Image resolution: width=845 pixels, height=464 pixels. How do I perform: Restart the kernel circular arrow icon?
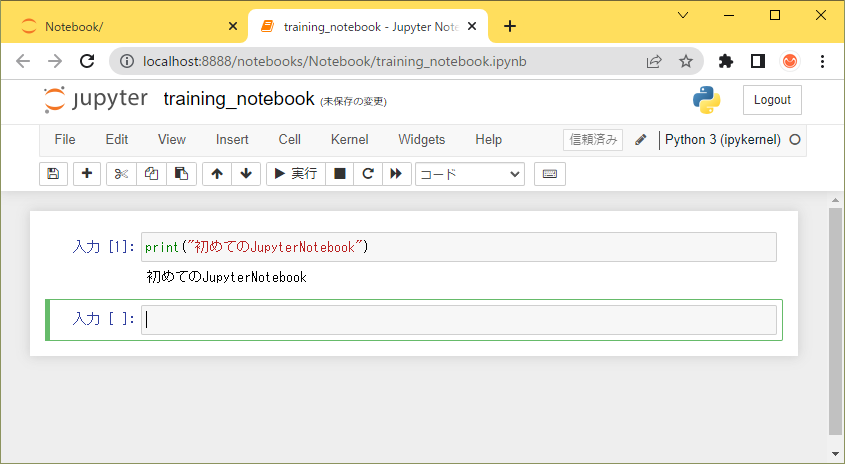[x=368, y=174]
